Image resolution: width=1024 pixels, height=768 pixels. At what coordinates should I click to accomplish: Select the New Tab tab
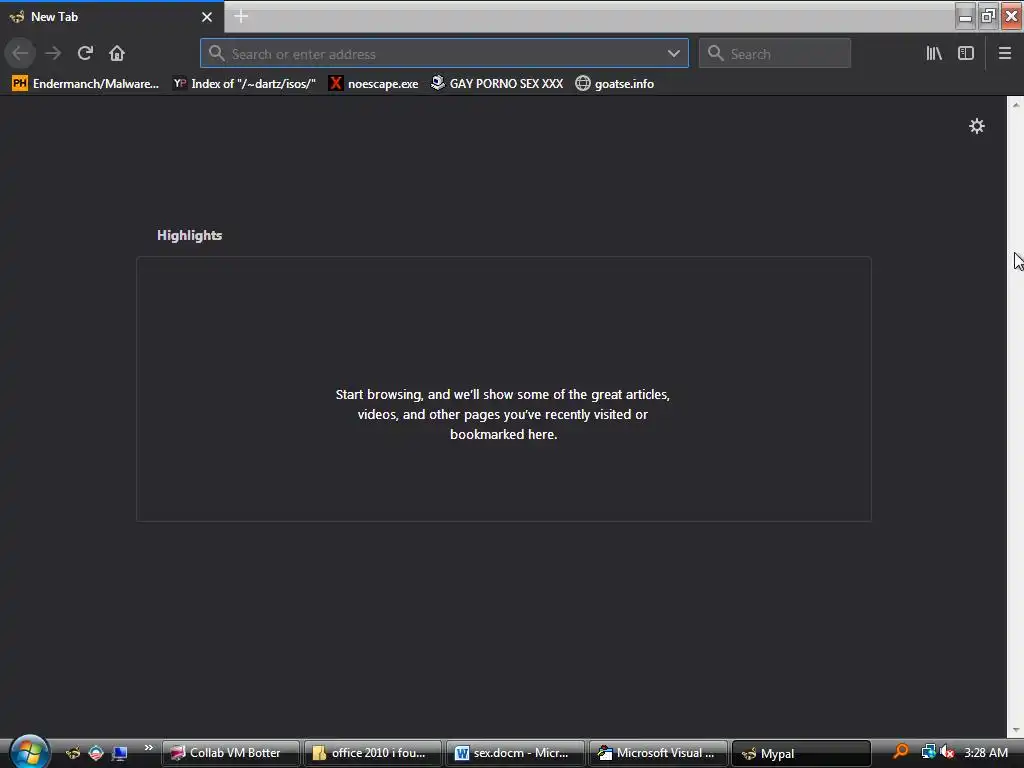point(111,17)
